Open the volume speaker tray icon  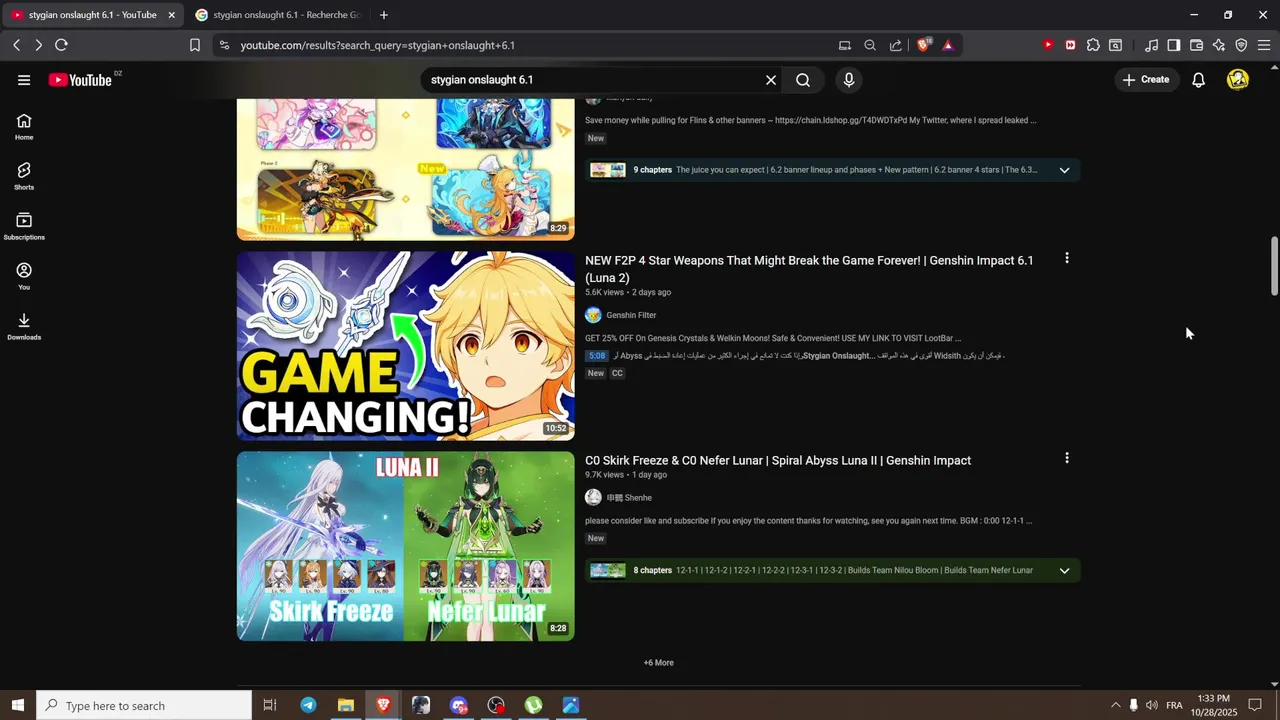(1152, 705)
